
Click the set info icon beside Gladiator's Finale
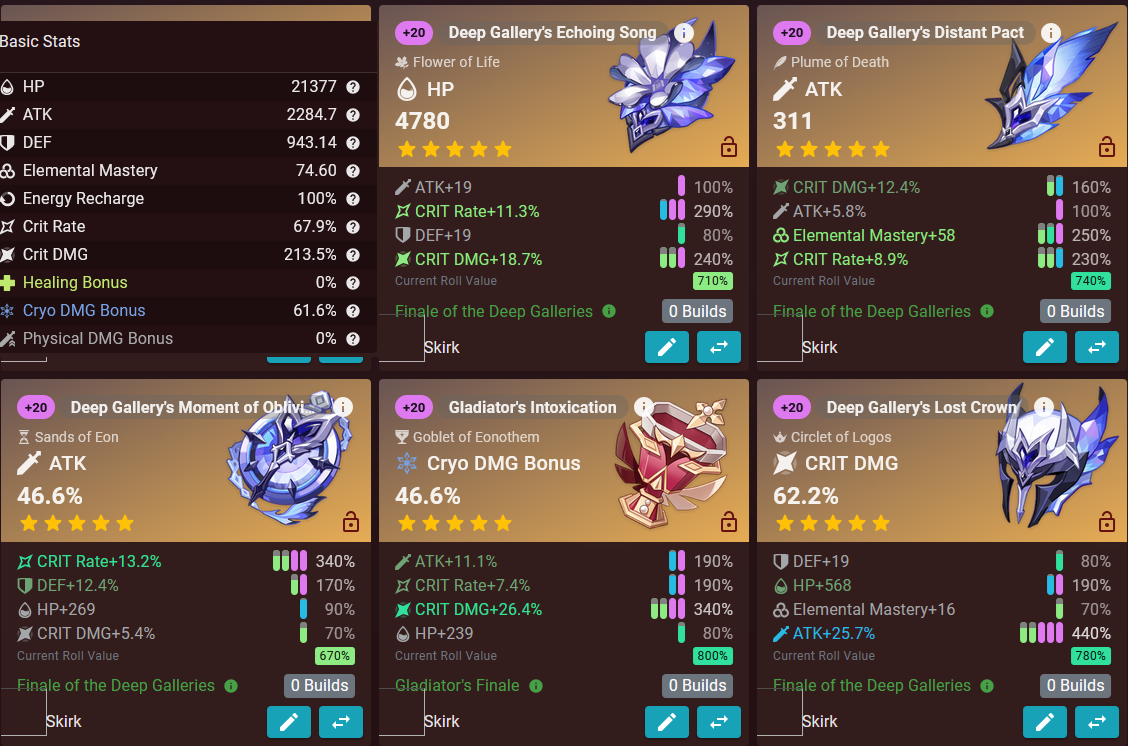pos(536,687)
